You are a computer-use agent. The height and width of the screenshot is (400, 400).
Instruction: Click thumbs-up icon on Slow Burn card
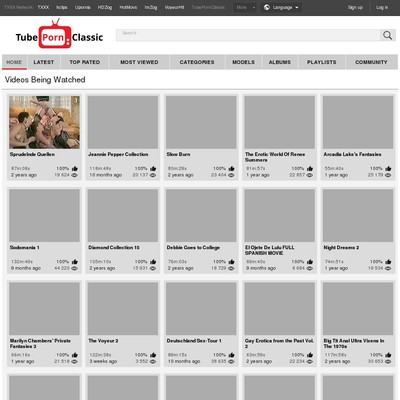[x=231, y=169]
